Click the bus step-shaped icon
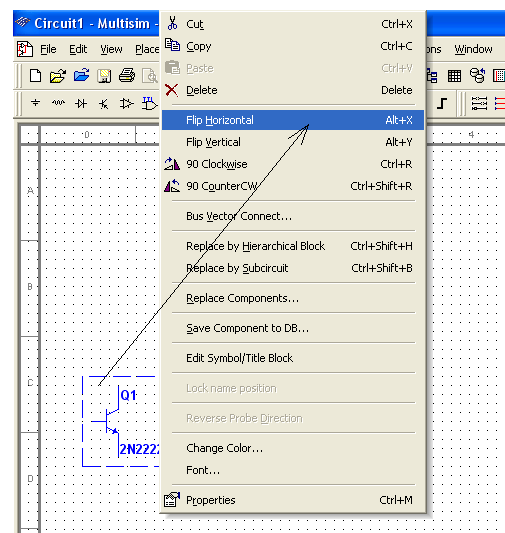The image size is (505, 533). tap(441, 103)
